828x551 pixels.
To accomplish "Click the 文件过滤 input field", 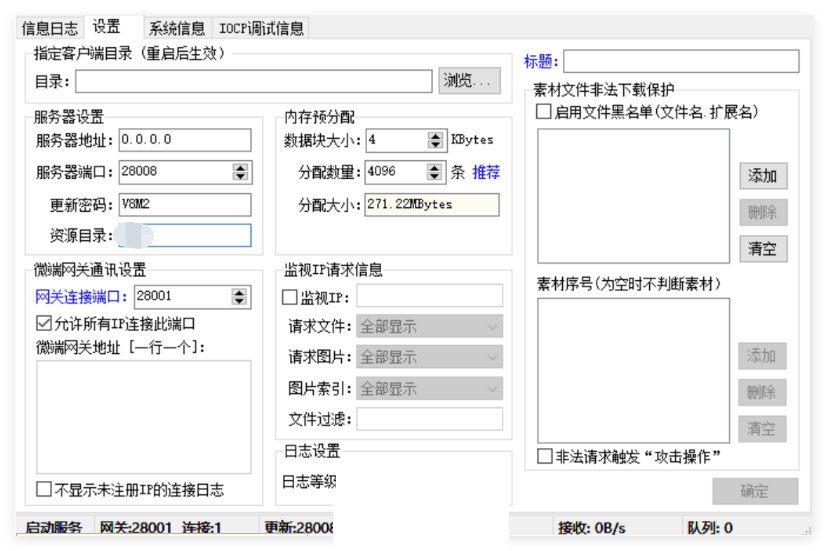I will (x=429, y=419).
